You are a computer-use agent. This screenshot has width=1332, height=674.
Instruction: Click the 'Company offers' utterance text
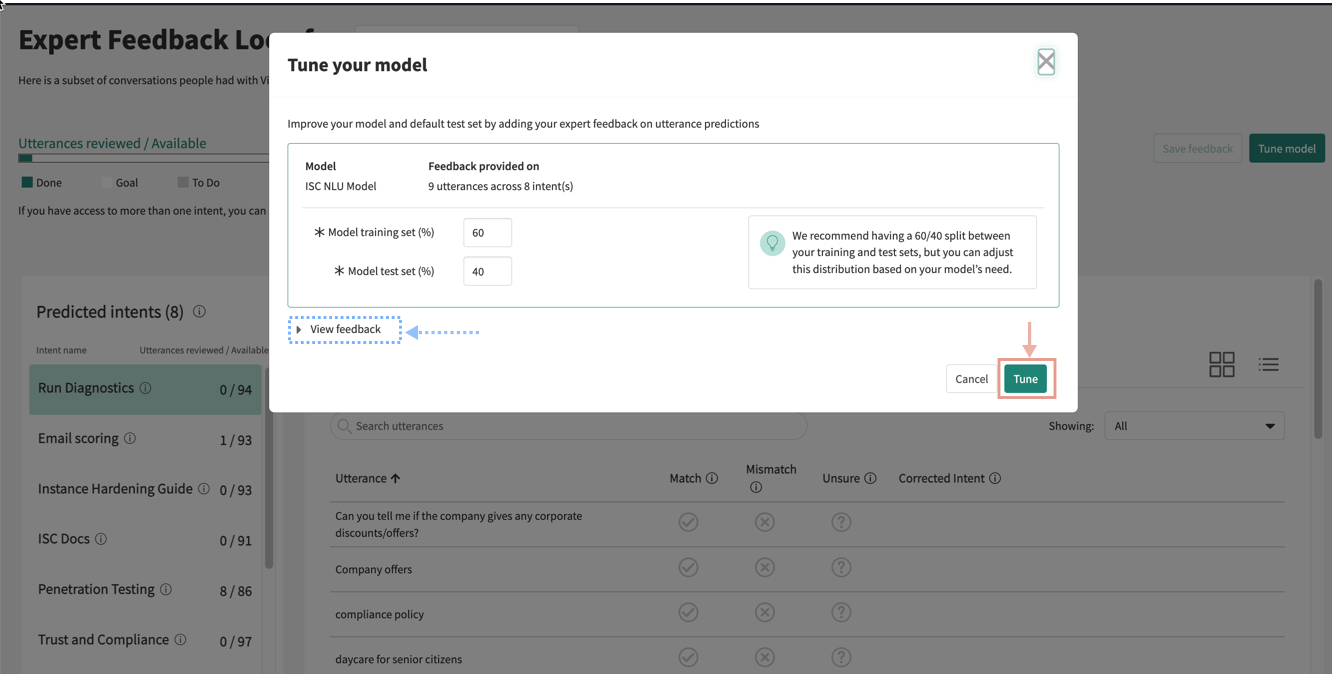[x=374, y=569]
